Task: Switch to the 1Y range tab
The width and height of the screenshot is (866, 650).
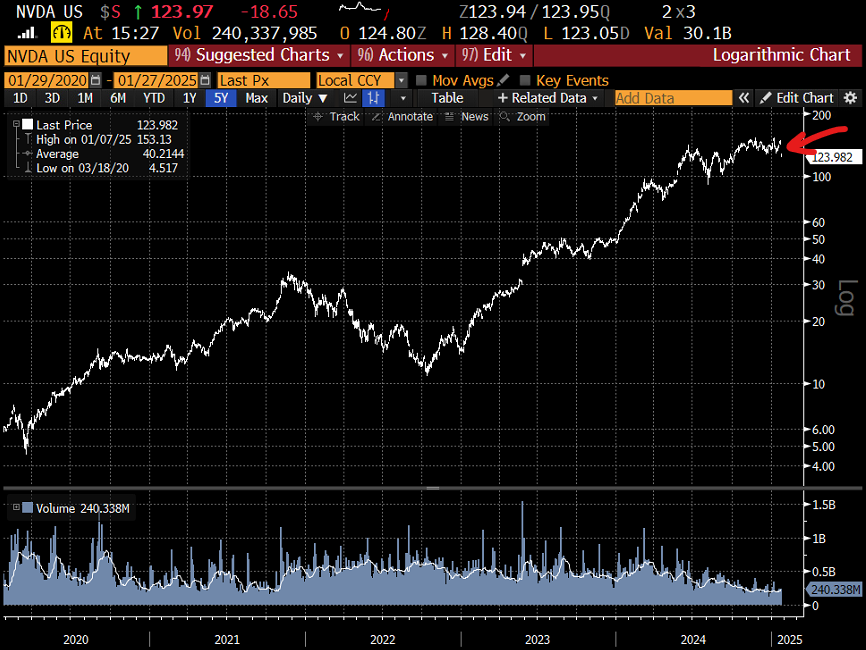Action: click(x=191, y=98)
